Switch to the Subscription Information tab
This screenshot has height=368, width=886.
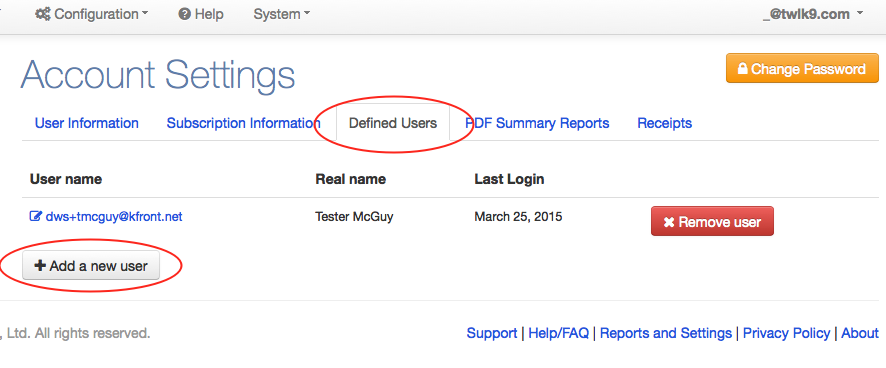point(244,123)
